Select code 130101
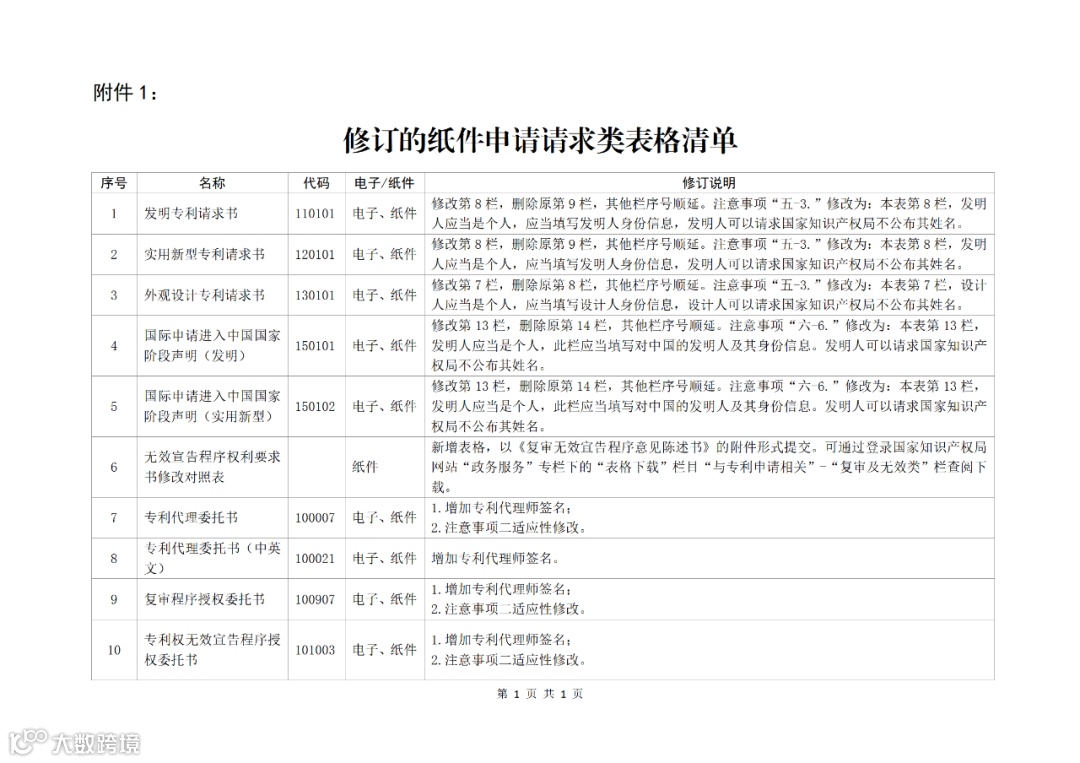 [x=315, y=295]
